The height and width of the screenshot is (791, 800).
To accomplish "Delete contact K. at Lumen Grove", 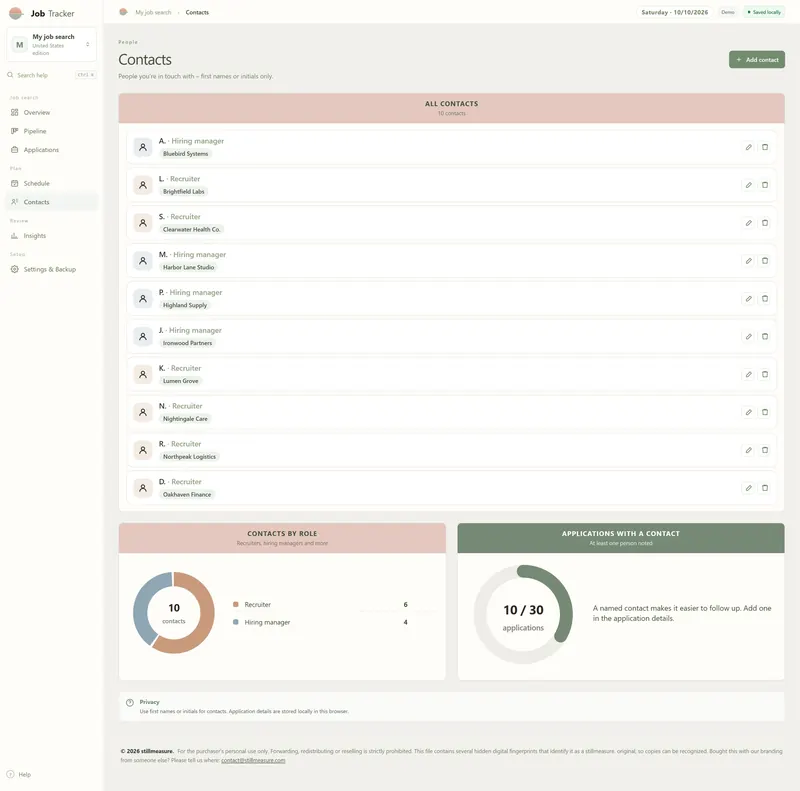I will tap(765, 375).
